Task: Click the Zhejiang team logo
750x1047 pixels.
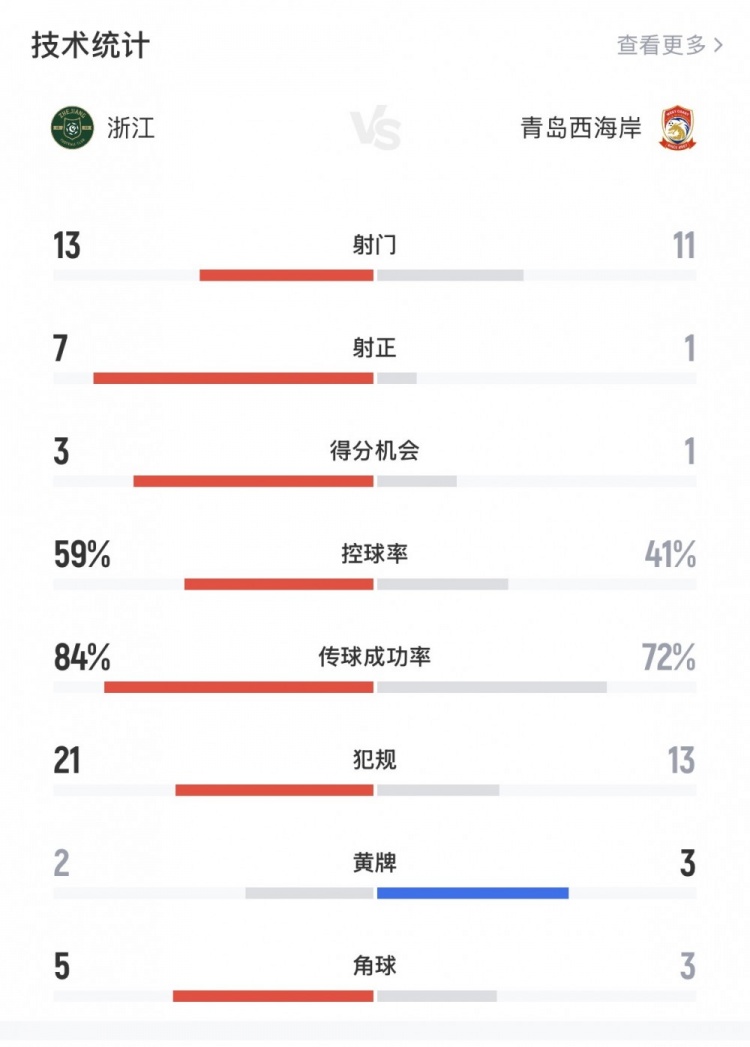Action: (72, 128)
